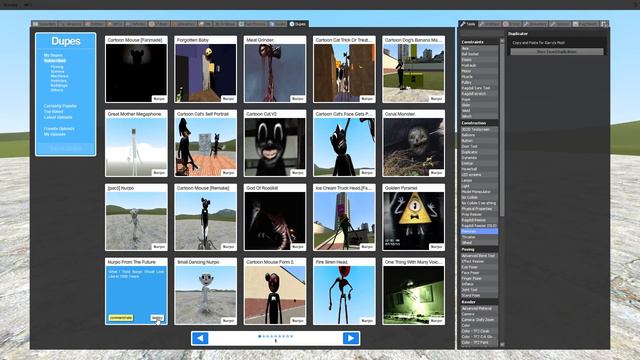640x360 pixels.
Task: Show Friends Uploads dupes
Action: (59, 129)
